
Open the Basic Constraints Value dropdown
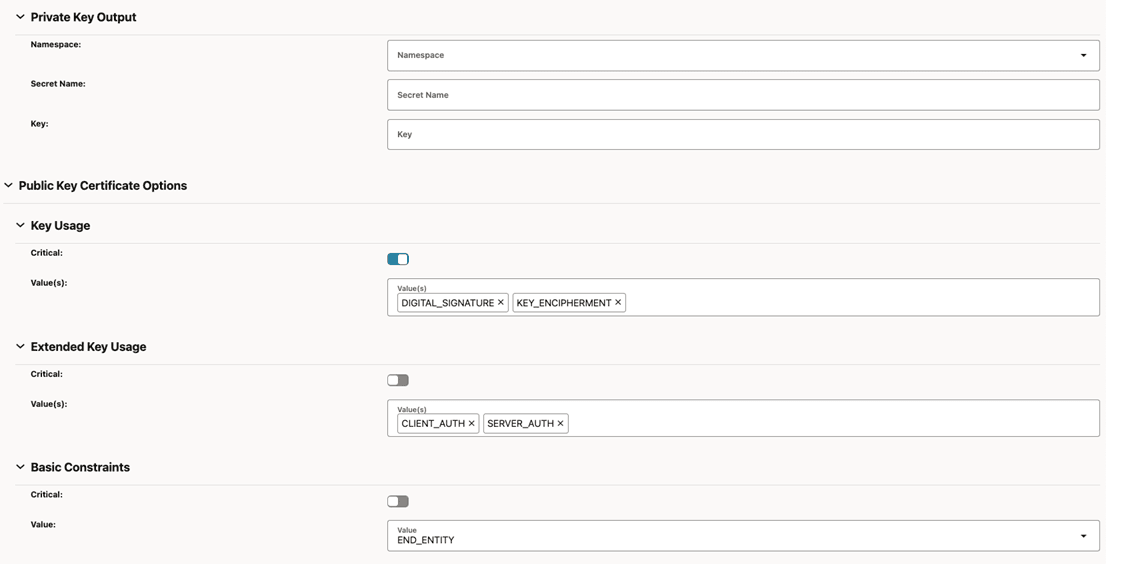click(1083, 536)
